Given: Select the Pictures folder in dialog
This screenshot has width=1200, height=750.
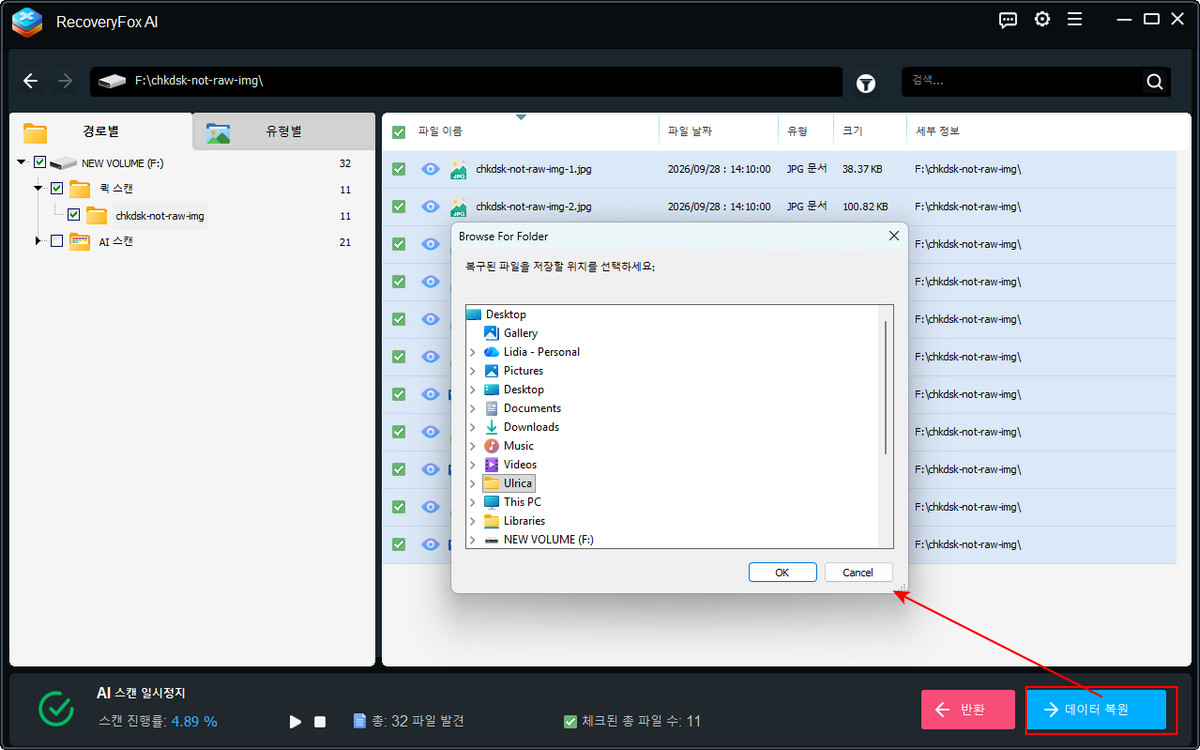Looking at the screenshot, I should (523, 371).
